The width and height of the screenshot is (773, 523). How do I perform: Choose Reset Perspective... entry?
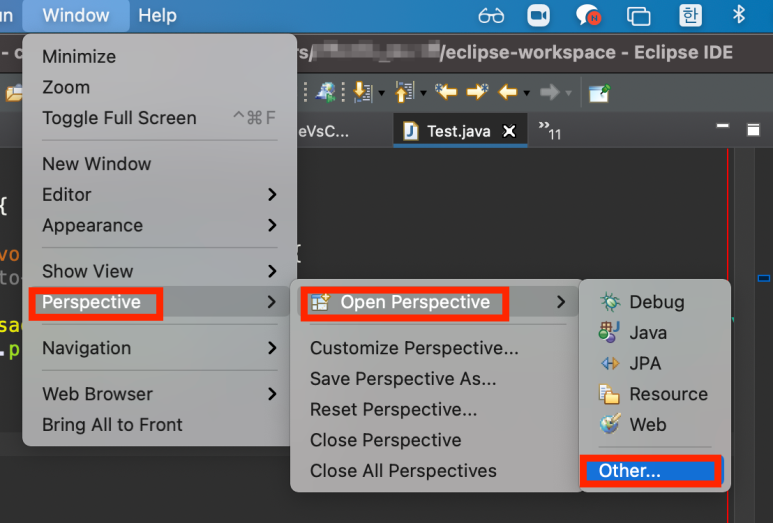[x=393, y=409]
